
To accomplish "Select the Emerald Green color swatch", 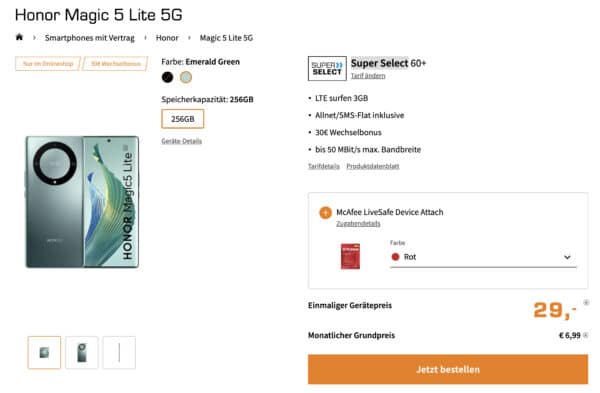I will coord(186,77).
